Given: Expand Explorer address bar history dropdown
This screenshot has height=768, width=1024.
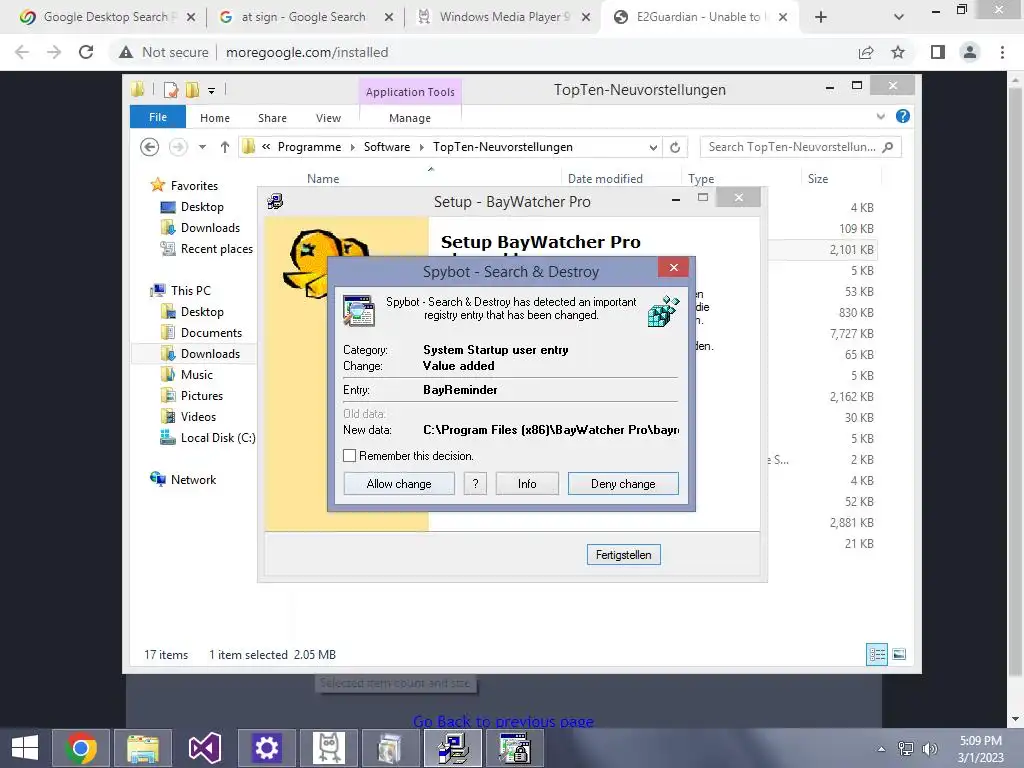Looking at the screenshot, I should [x=653, y=148].
